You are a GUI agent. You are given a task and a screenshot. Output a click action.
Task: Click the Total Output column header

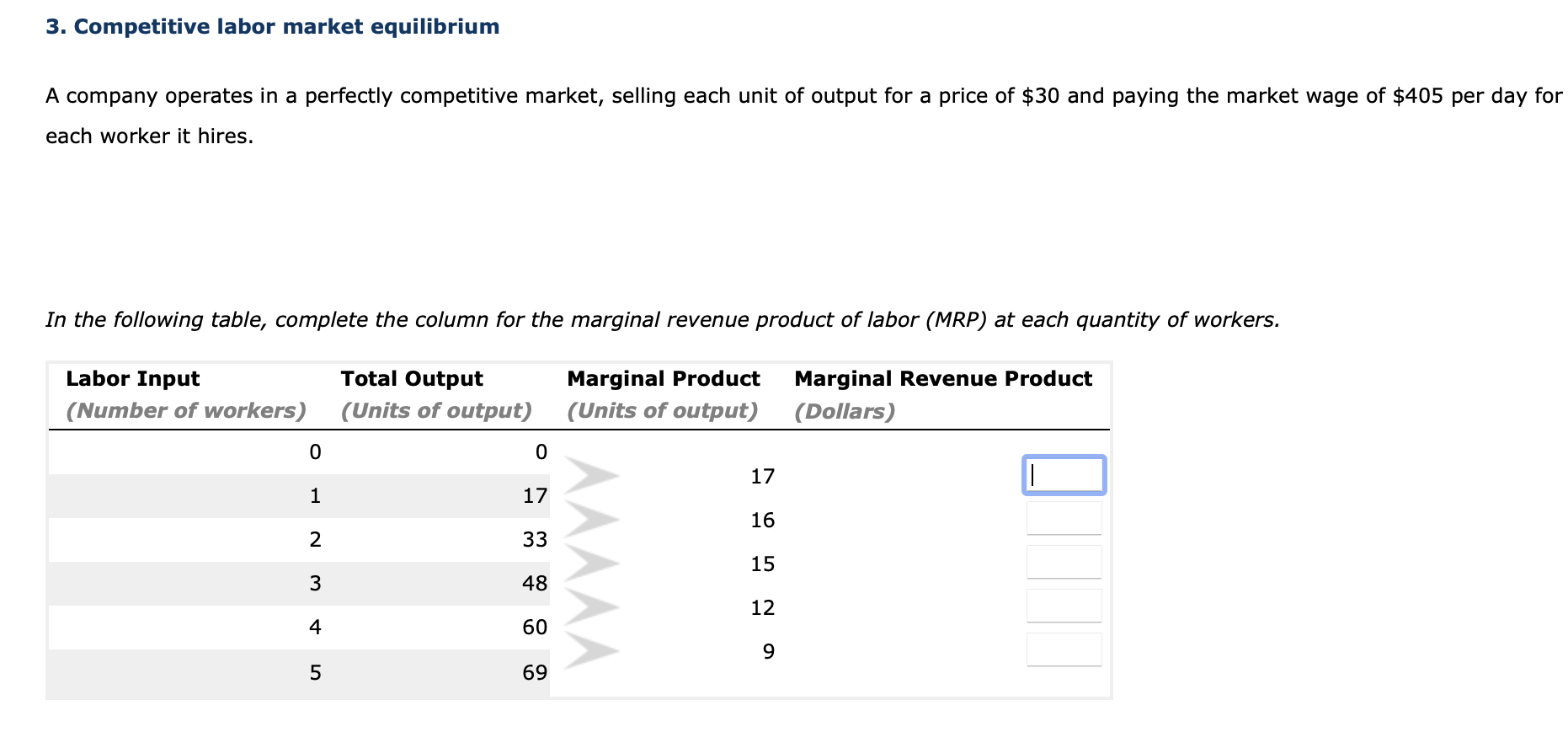pyautogui.click(x=411, y=378)
